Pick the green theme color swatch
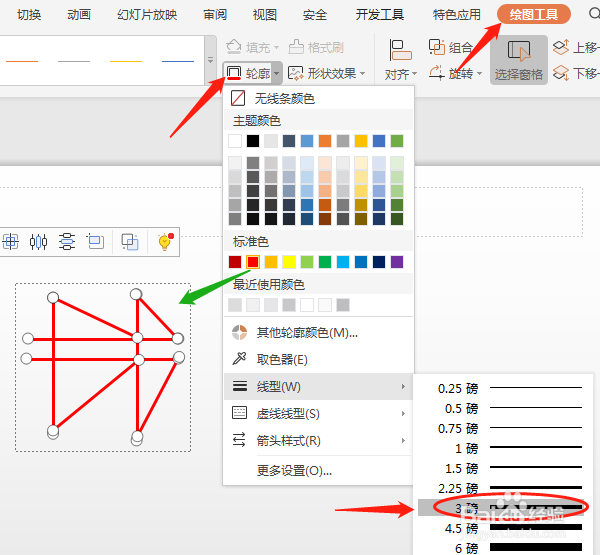The image size is (600, 555). (397, 141)
